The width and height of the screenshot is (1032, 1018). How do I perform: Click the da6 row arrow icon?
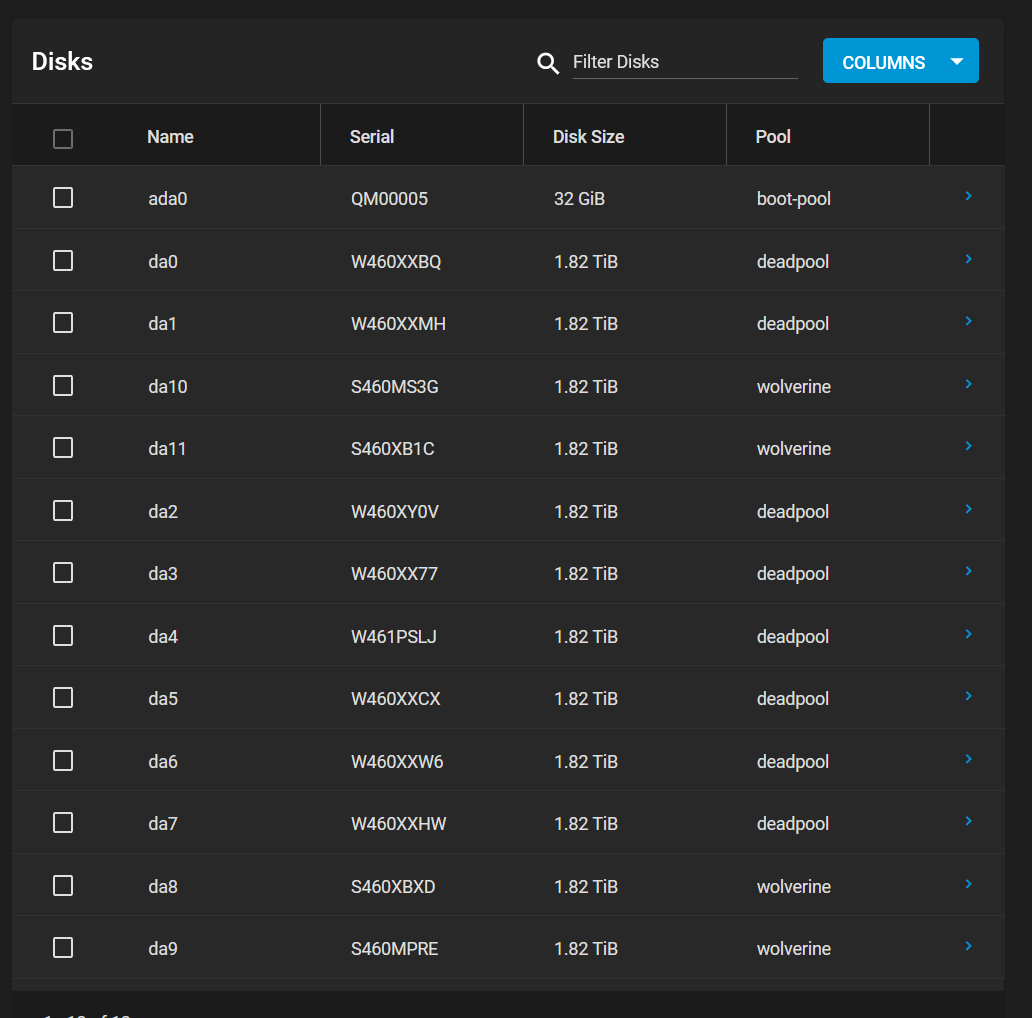pos(968,760)
